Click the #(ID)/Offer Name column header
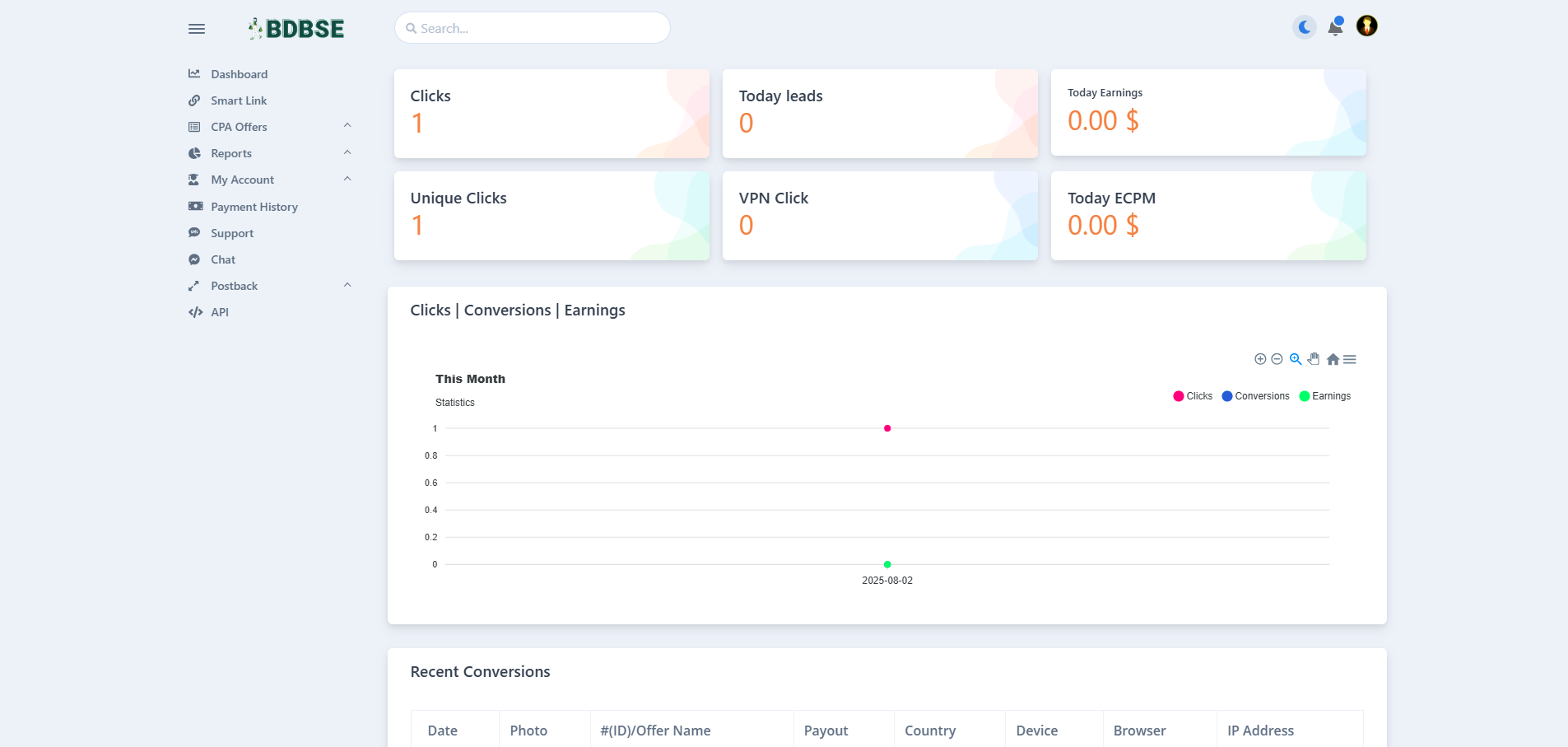 655,731
